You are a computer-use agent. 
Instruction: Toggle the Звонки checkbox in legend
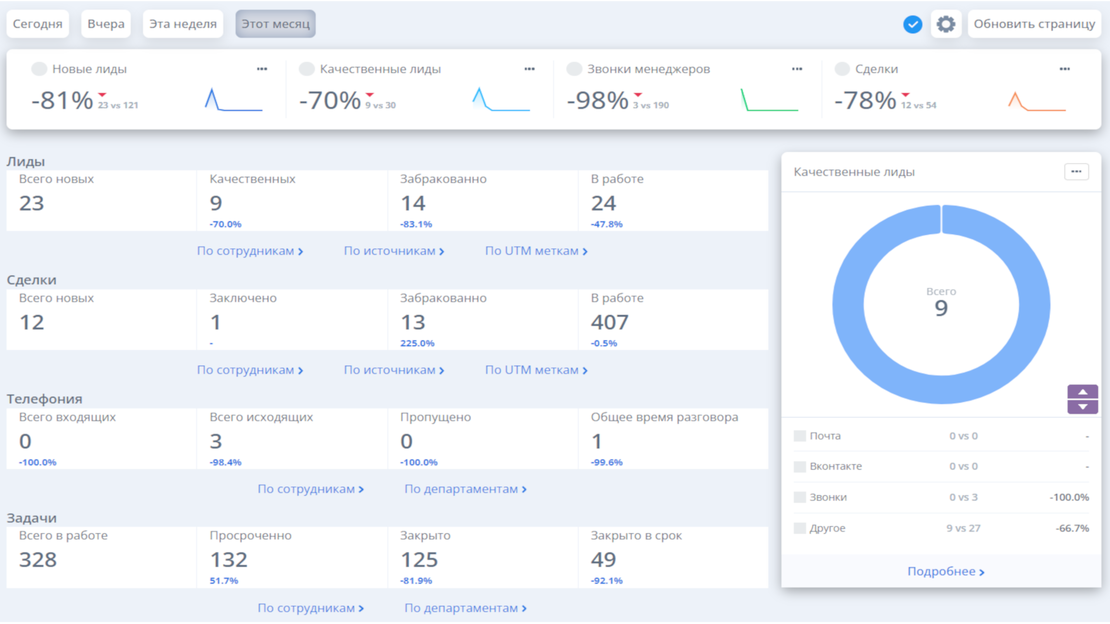[800, 497]
